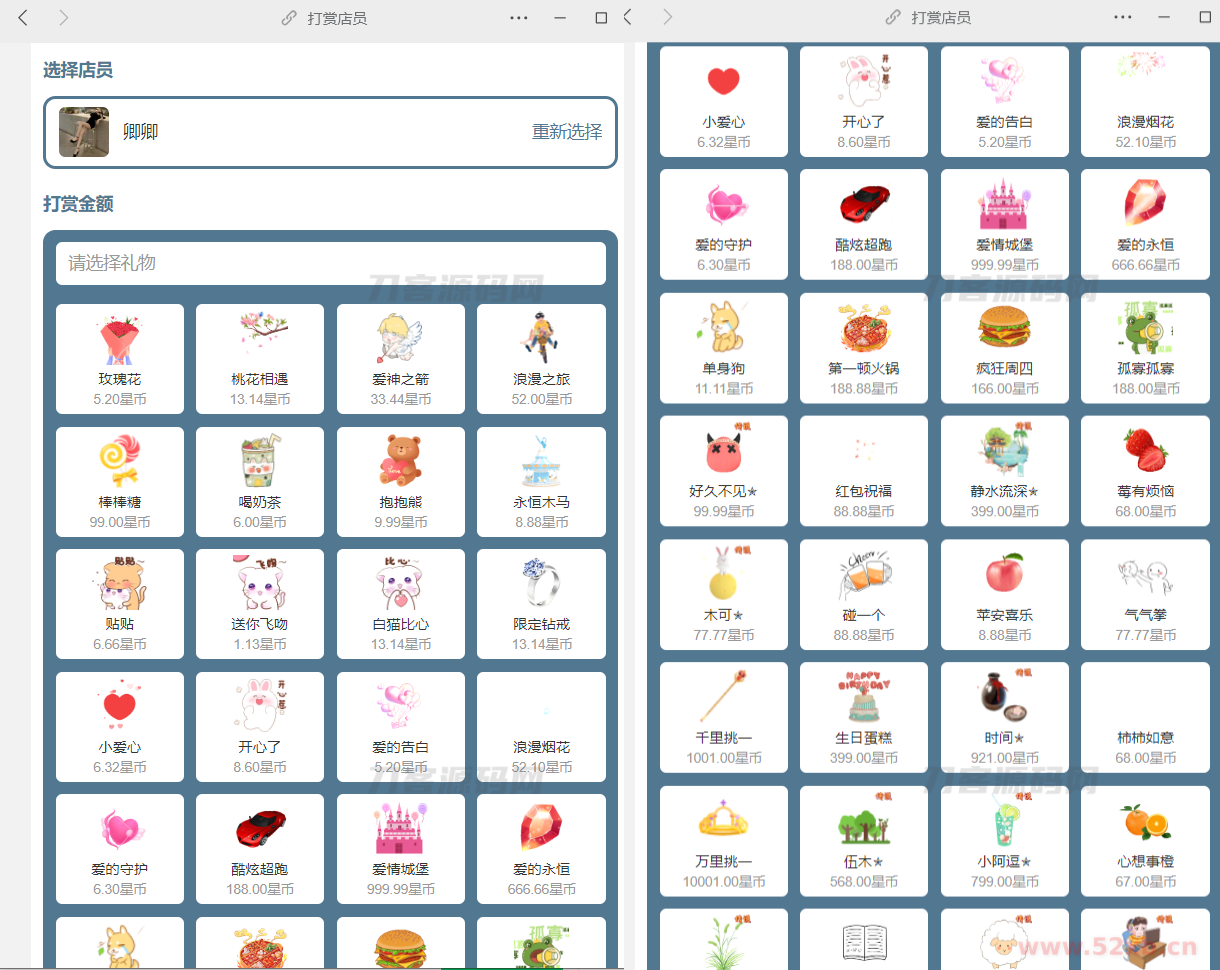This screenshot has width=1220, height=970.
Task: Select the 莓有烦恼 strawberry gift
Action: click(x=1145, y=470)
